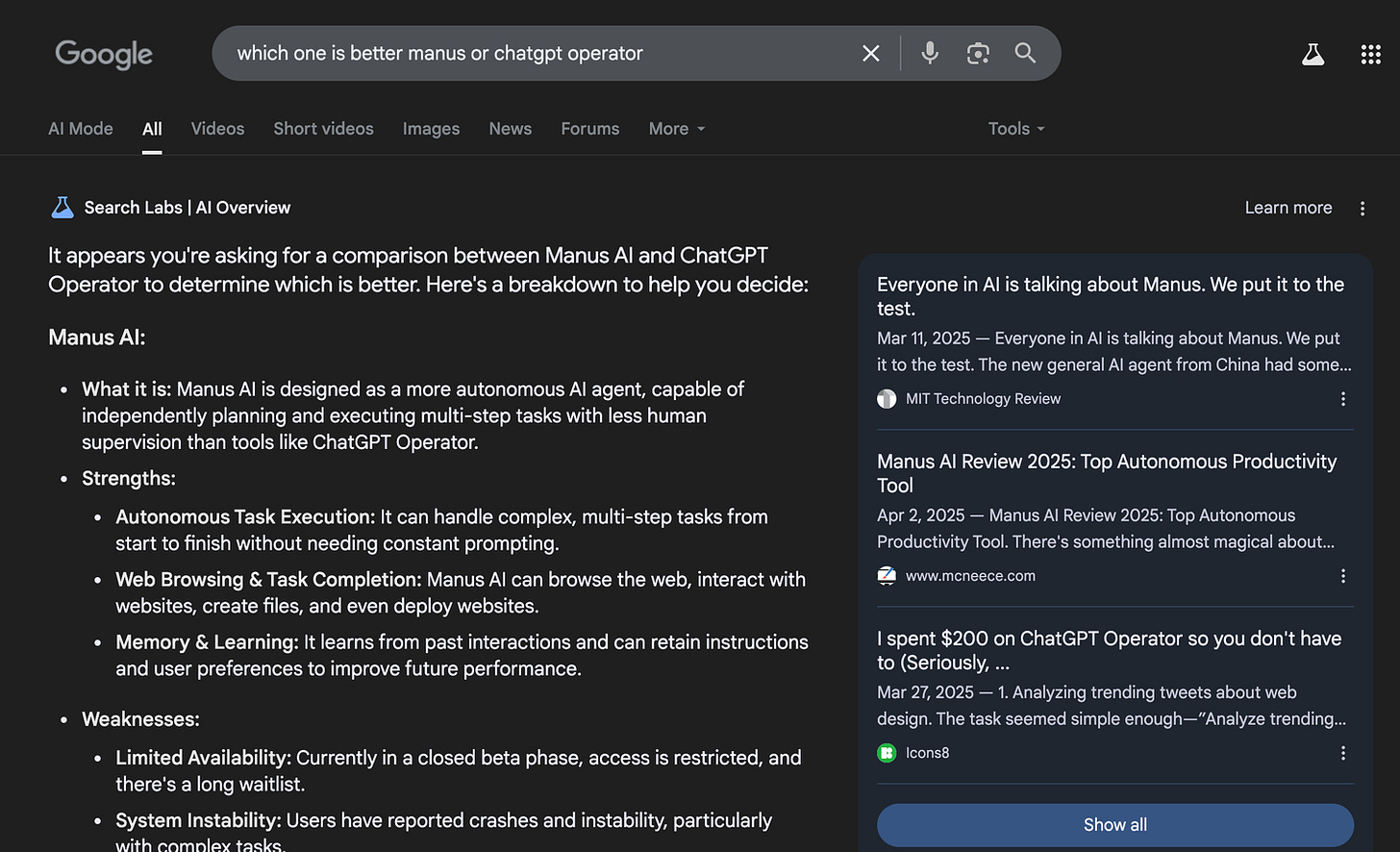Open options for Icons8 source
Screen dimensions: 1400x852
[1343, 753]
